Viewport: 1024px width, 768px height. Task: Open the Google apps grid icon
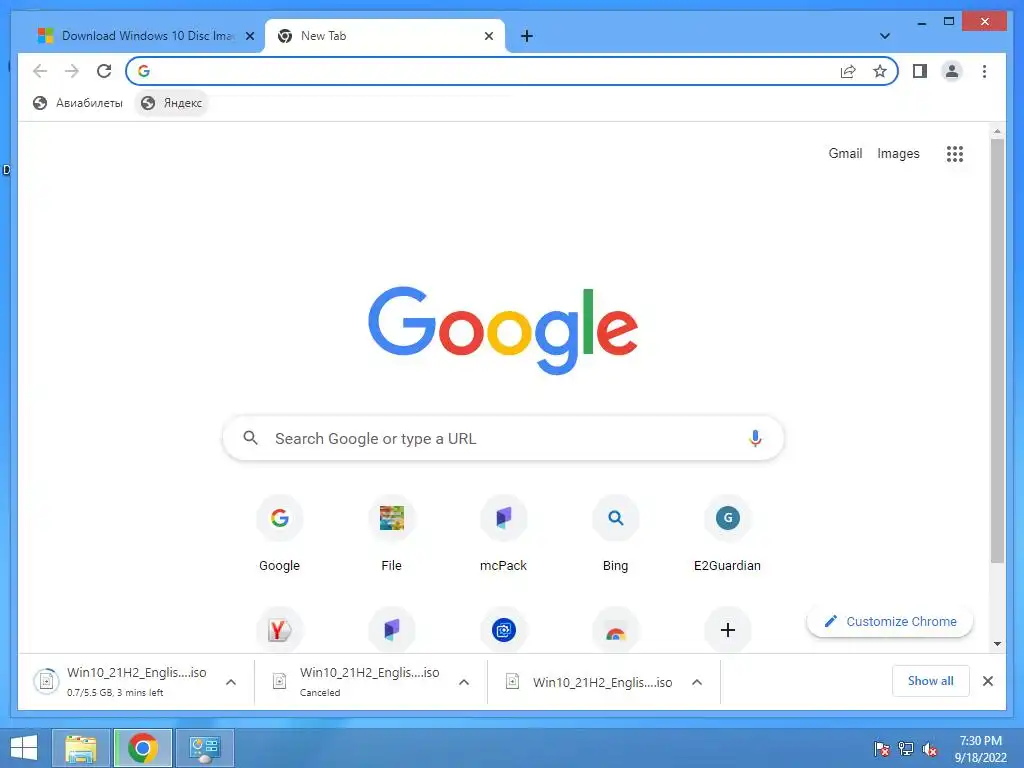(x=955, y=154)
